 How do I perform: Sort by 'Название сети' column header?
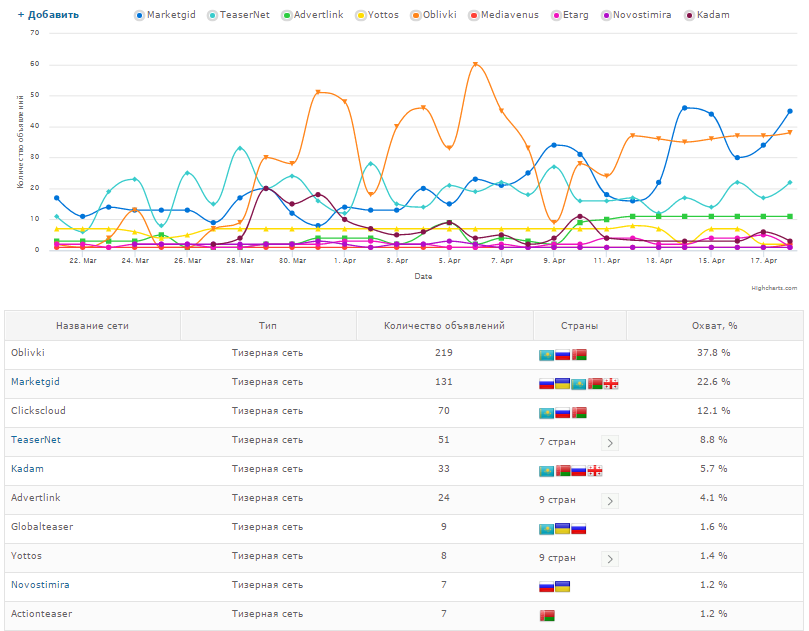[92, 326]
